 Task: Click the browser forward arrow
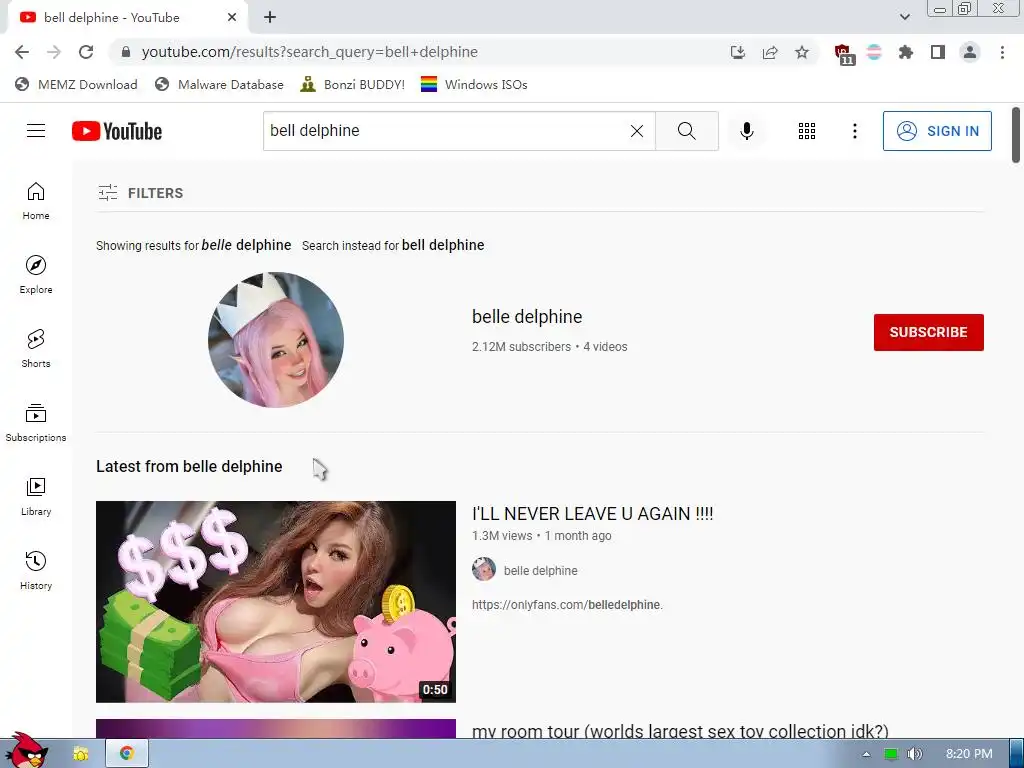pyautogui.click(x=54, y=52)
